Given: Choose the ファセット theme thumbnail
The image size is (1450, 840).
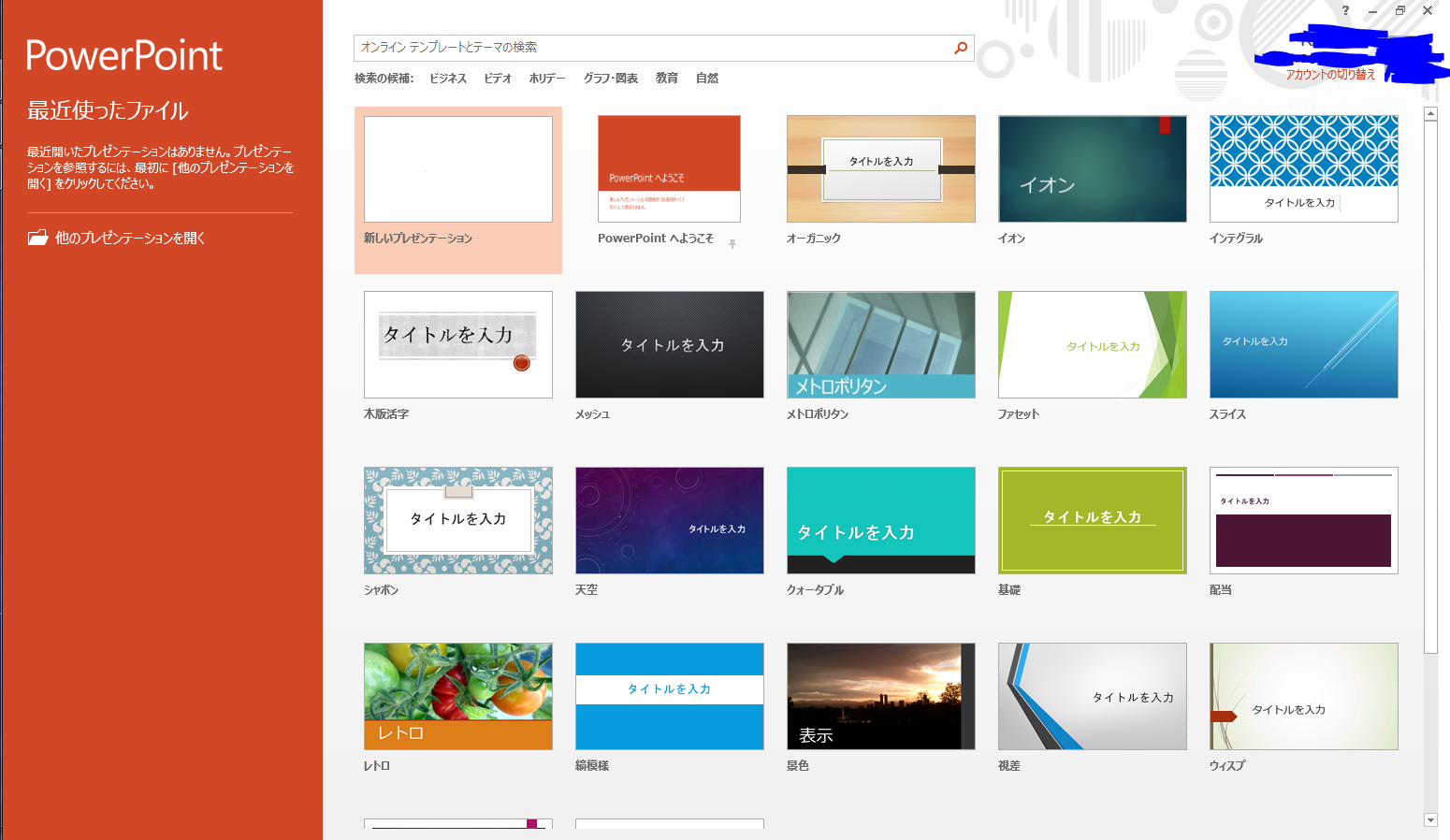Looking at the screenshot, I should pos(1093,345).
